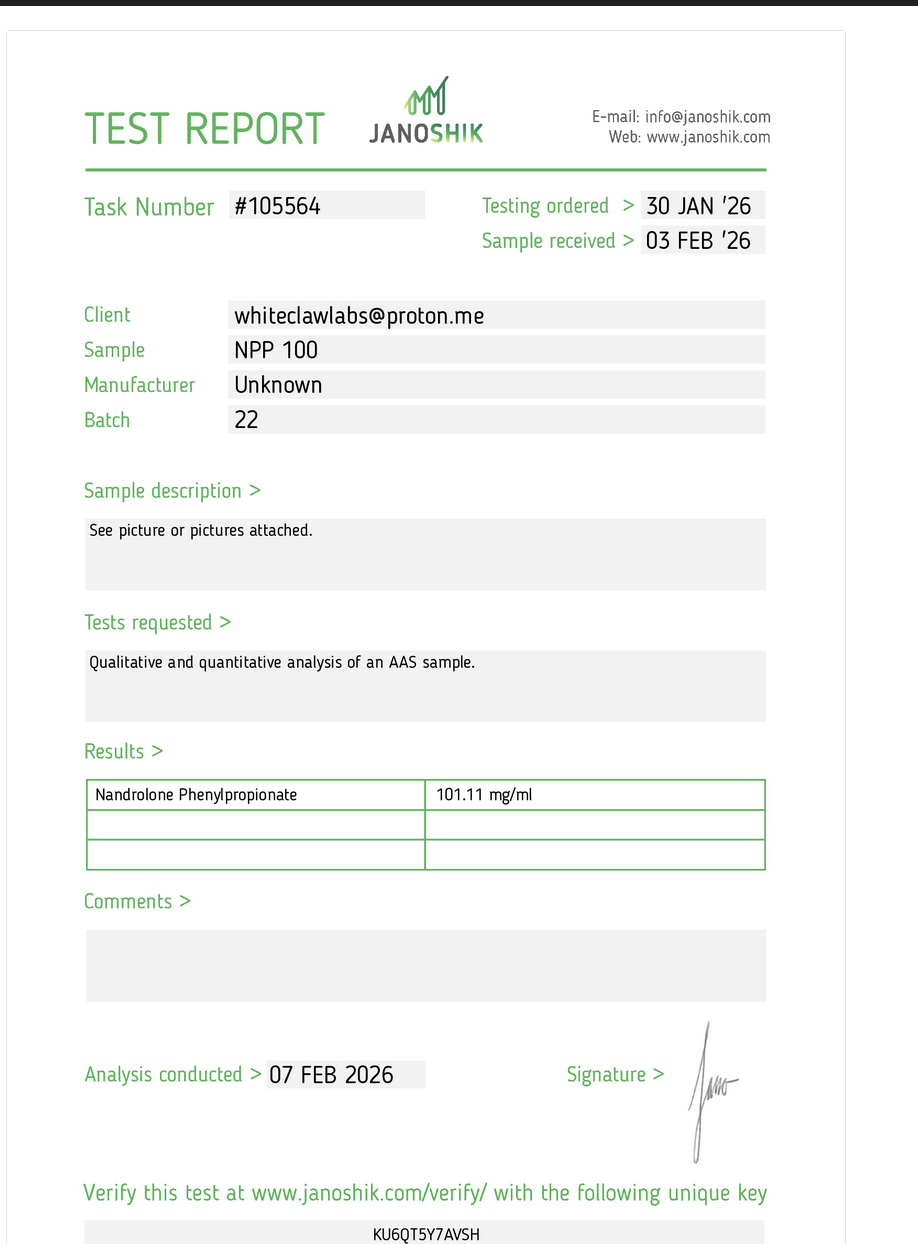Click the Sample description text box
Viewport: 918px width, 1244px height.
tap(425, 554)
